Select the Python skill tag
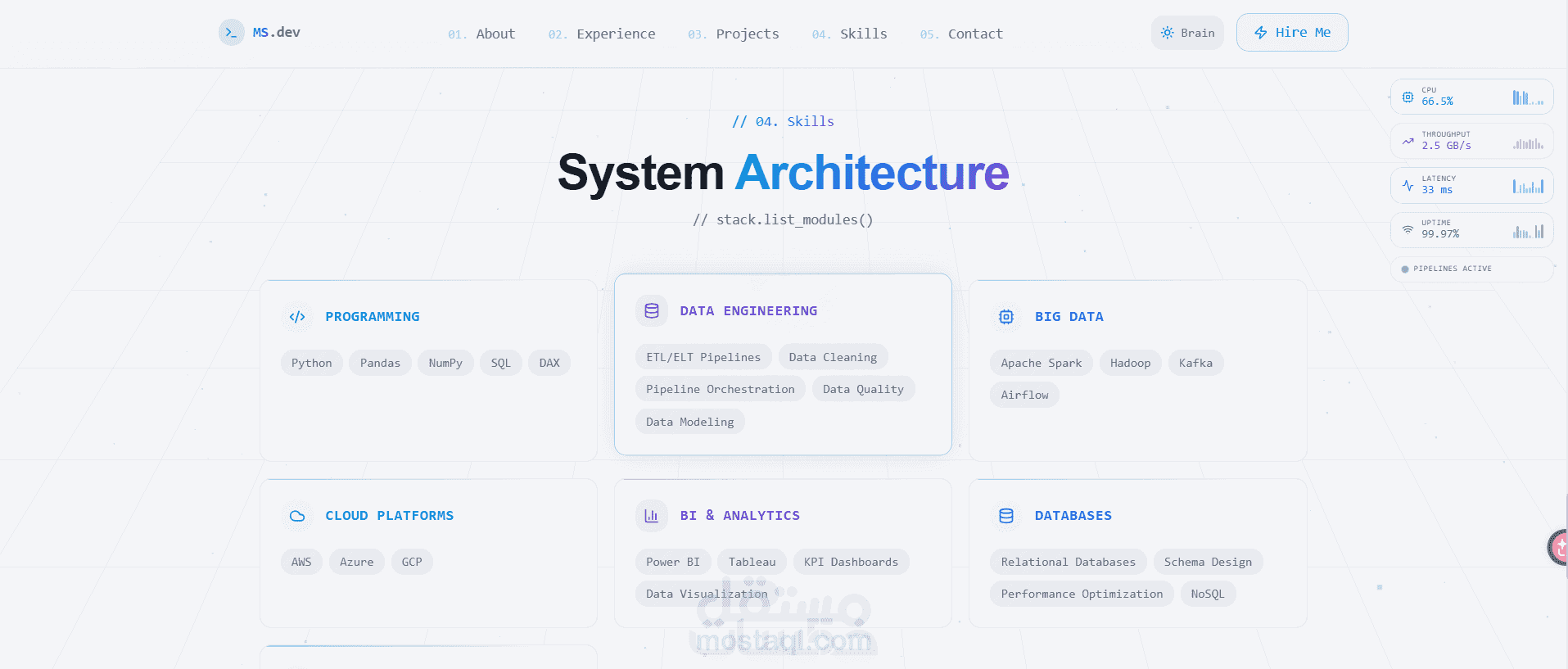Screen dimensions: 1568x669 (312, 363)
